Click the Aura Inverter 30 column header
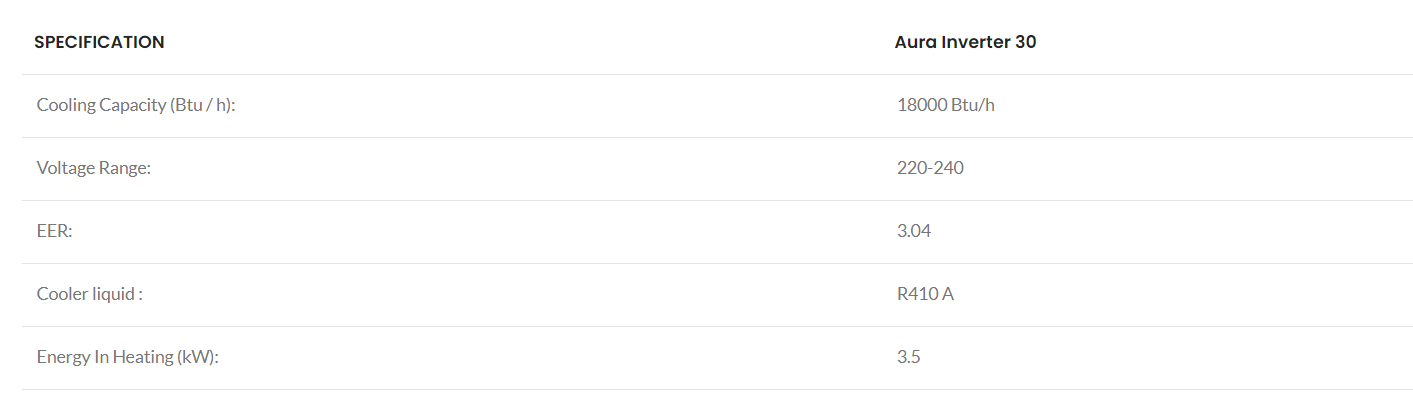 (x=965, y=42)
